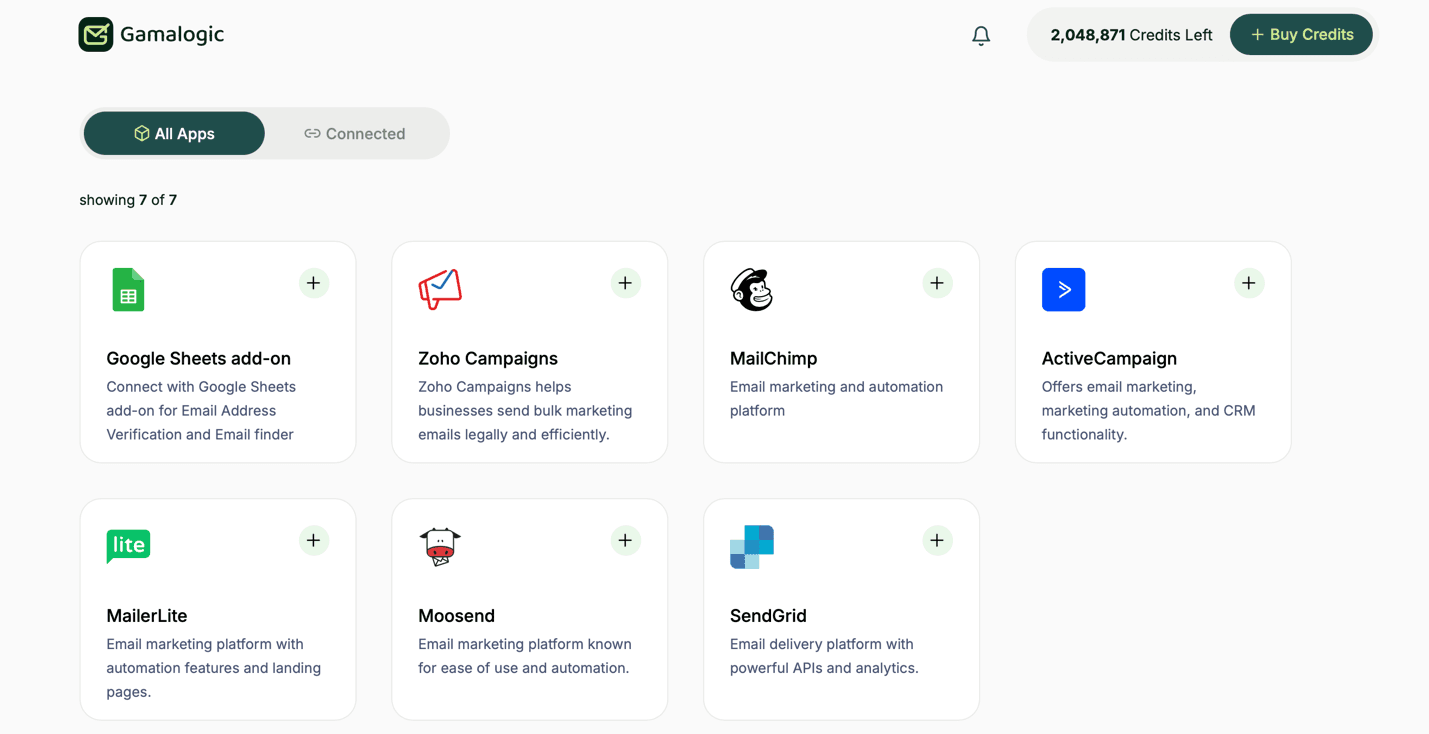Click the 2,048,871 Credits Left counter

pos(1130,34)
